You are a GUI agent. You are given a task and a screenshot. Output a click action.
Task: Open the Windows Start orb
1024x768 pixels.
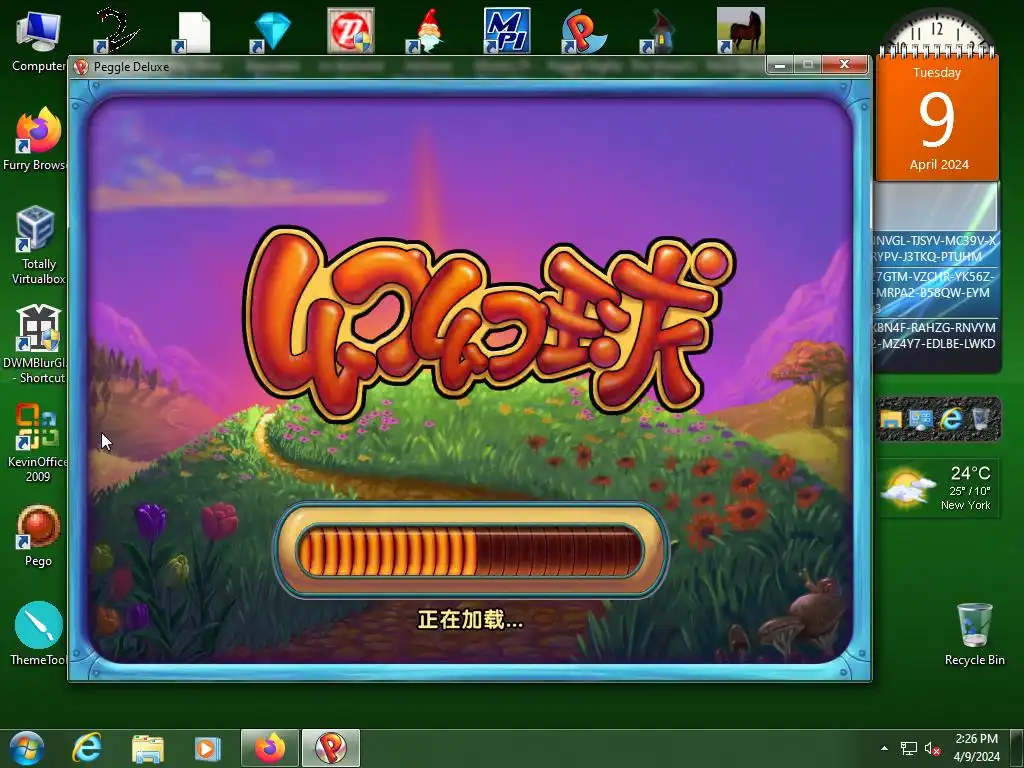tap(26, 748)
